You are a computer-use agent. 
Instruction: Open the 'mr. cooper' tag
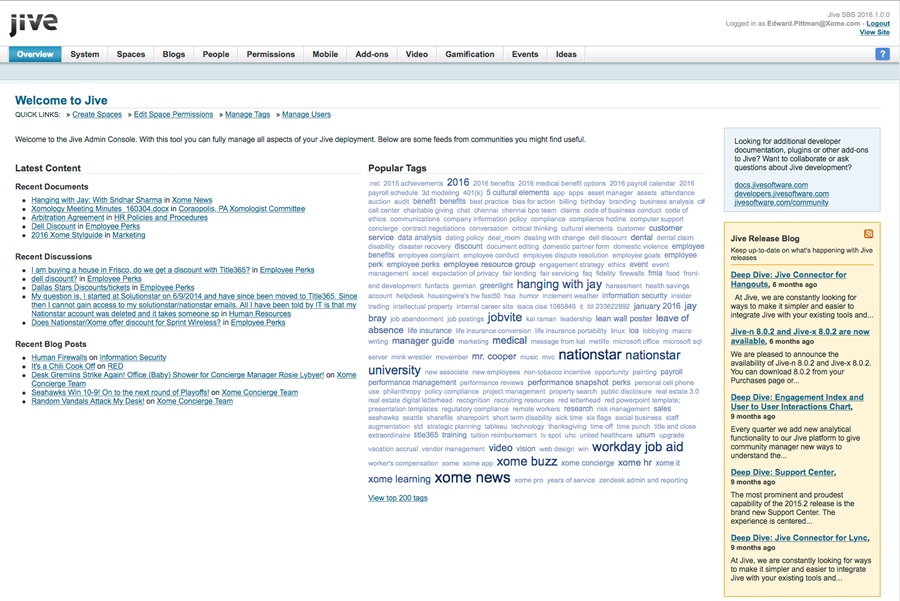click(x=494, y=356)
